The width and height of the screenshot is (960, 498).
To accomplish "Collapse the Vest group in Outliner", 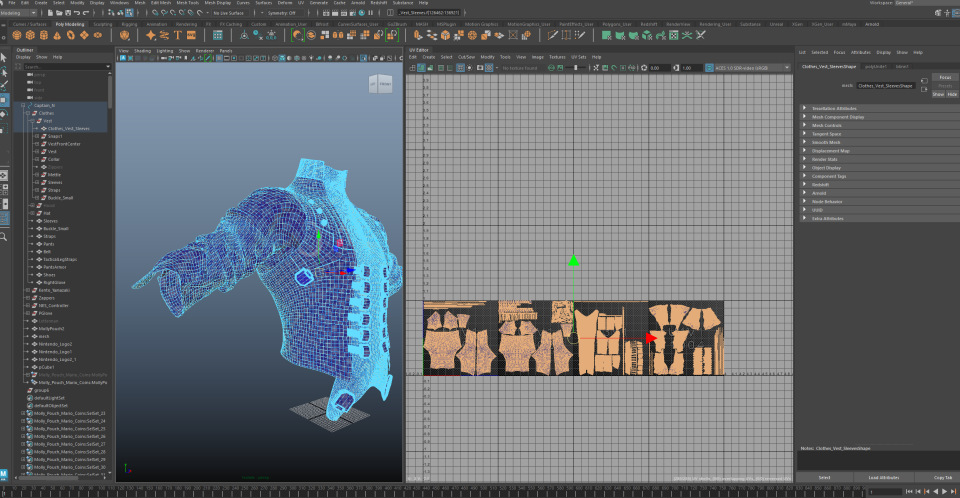I will pos(32,121).
